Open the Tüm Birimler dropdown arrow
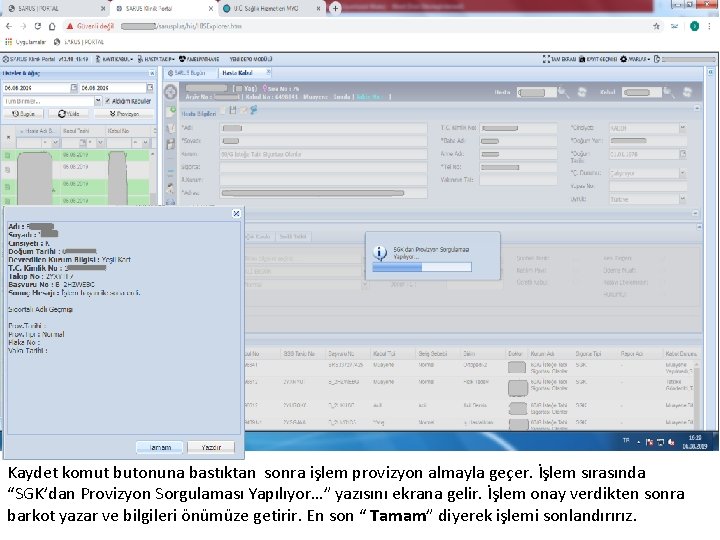This screenshot has width=720, height=540. coord(98,101)
